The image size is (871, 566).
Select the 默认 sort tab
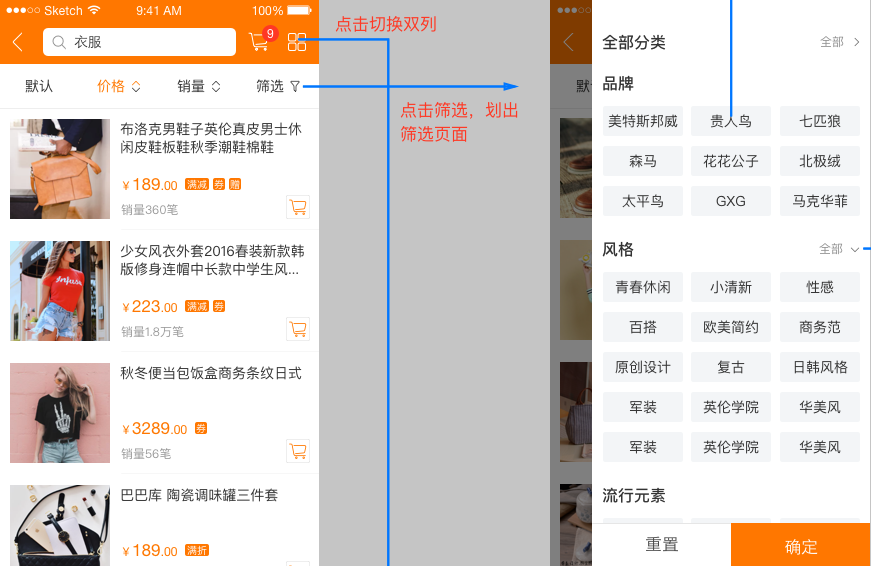pos(39,86)
